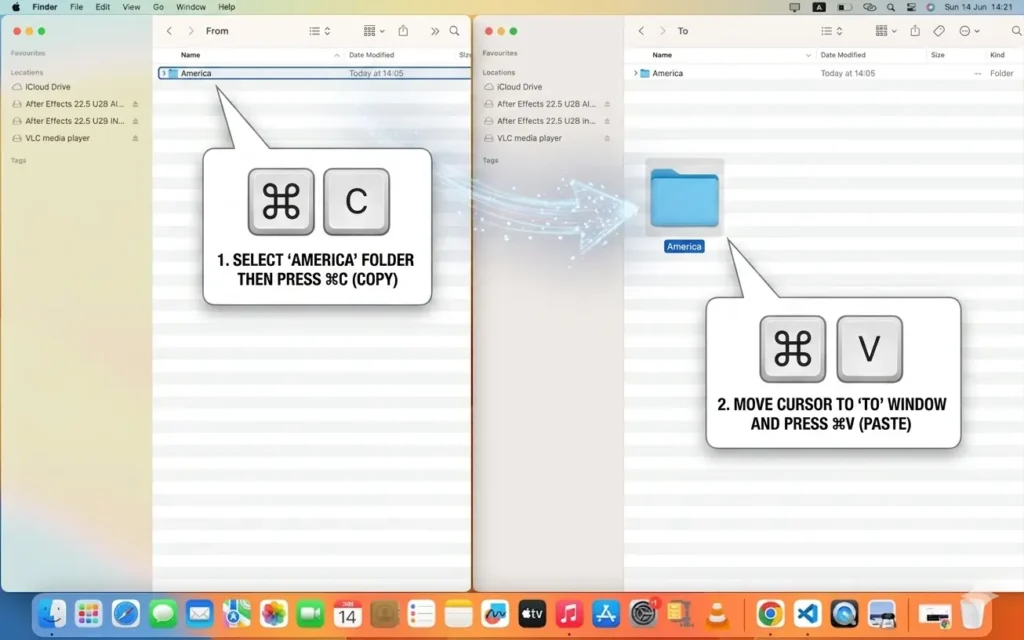
Task: Go forward in the From window
Action: (191, 31)
